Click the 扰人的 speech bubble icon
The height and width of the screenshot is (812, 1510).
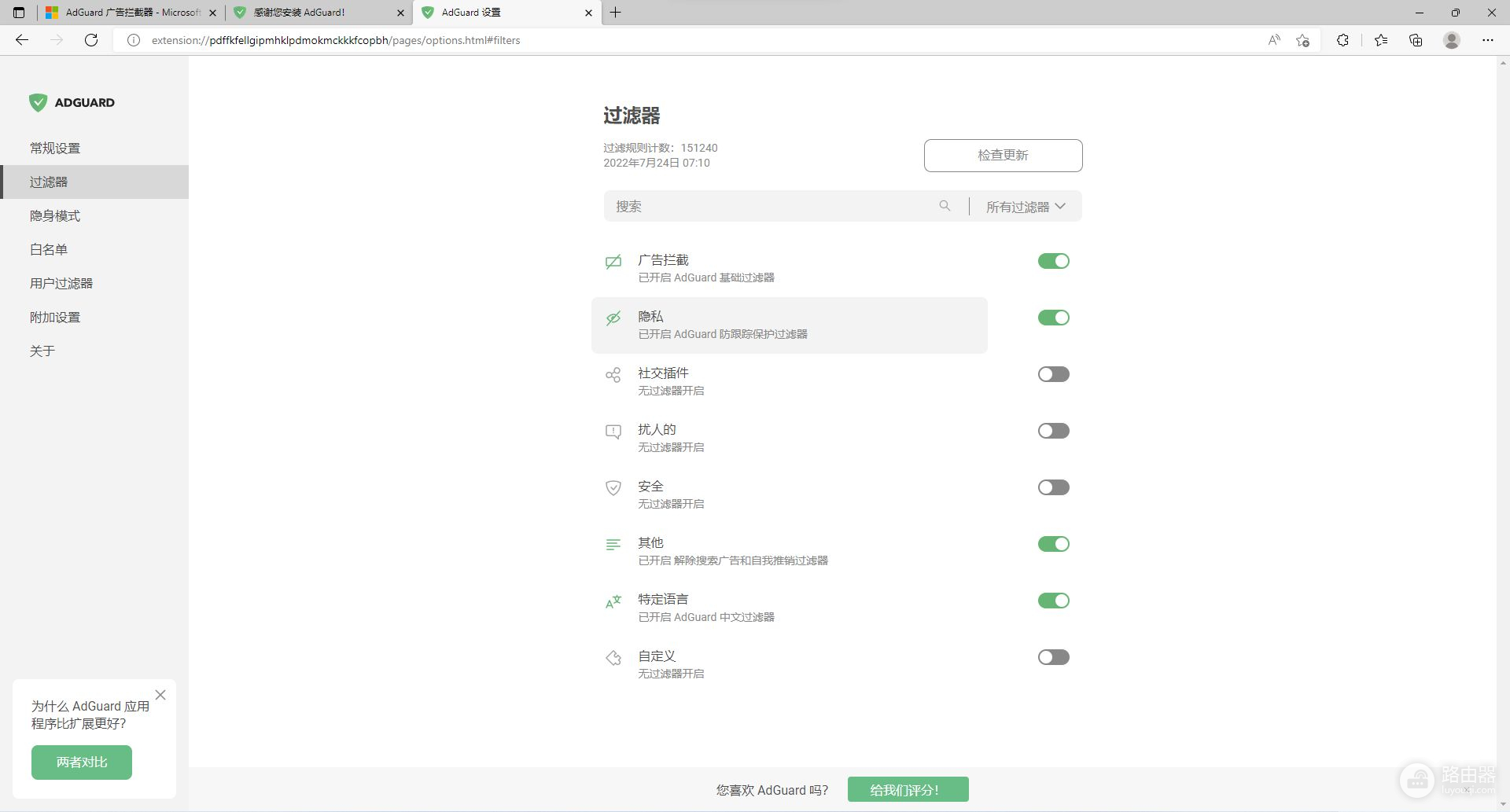pyautogui.click(x=613, y=432)
